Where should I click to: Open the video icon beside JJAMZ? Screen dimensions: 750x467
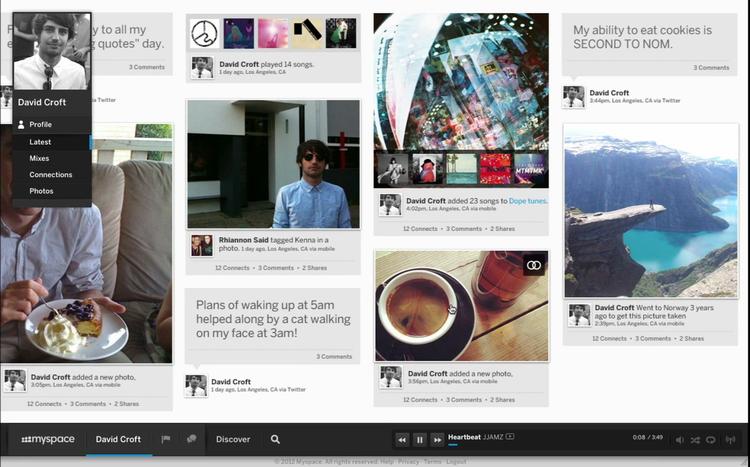(510, 436)
